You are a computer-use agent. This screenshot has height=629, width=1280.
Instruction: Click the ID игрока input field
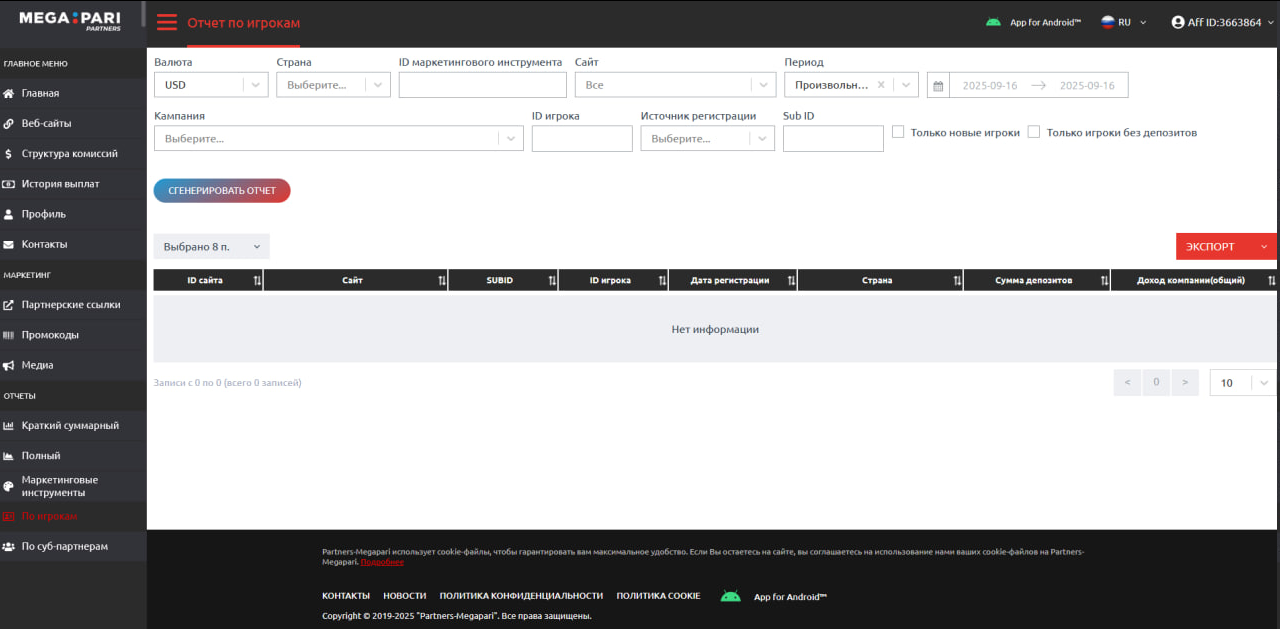pyautogui.click(x=581, y=139)
